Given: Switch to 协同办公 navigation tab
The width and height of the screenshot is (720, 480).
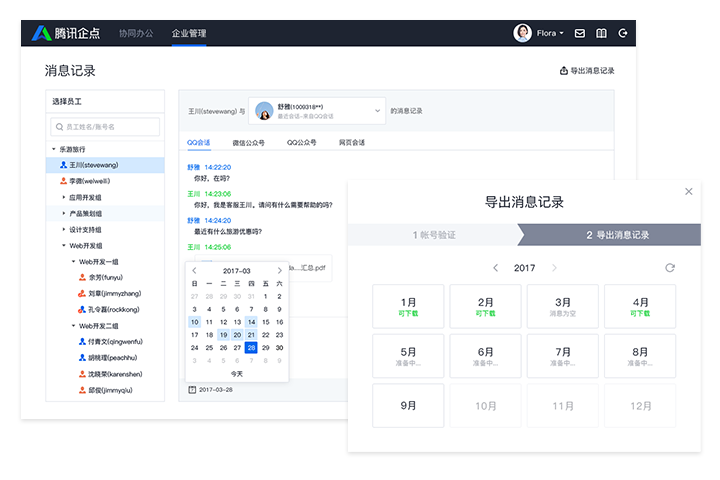Looking at the screenshot, I should point(136,33).
